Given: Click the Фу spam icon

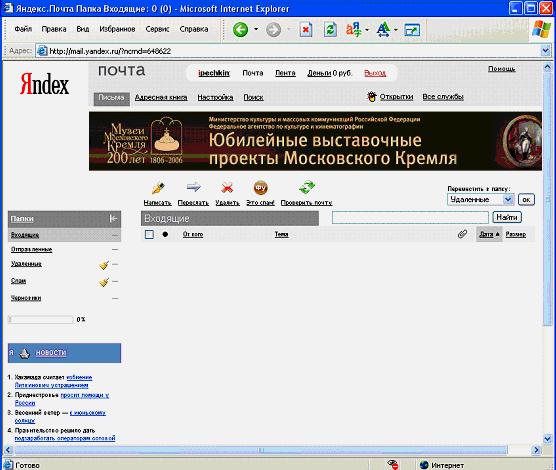Looking at the screenshot, I should tap(261, 188).
